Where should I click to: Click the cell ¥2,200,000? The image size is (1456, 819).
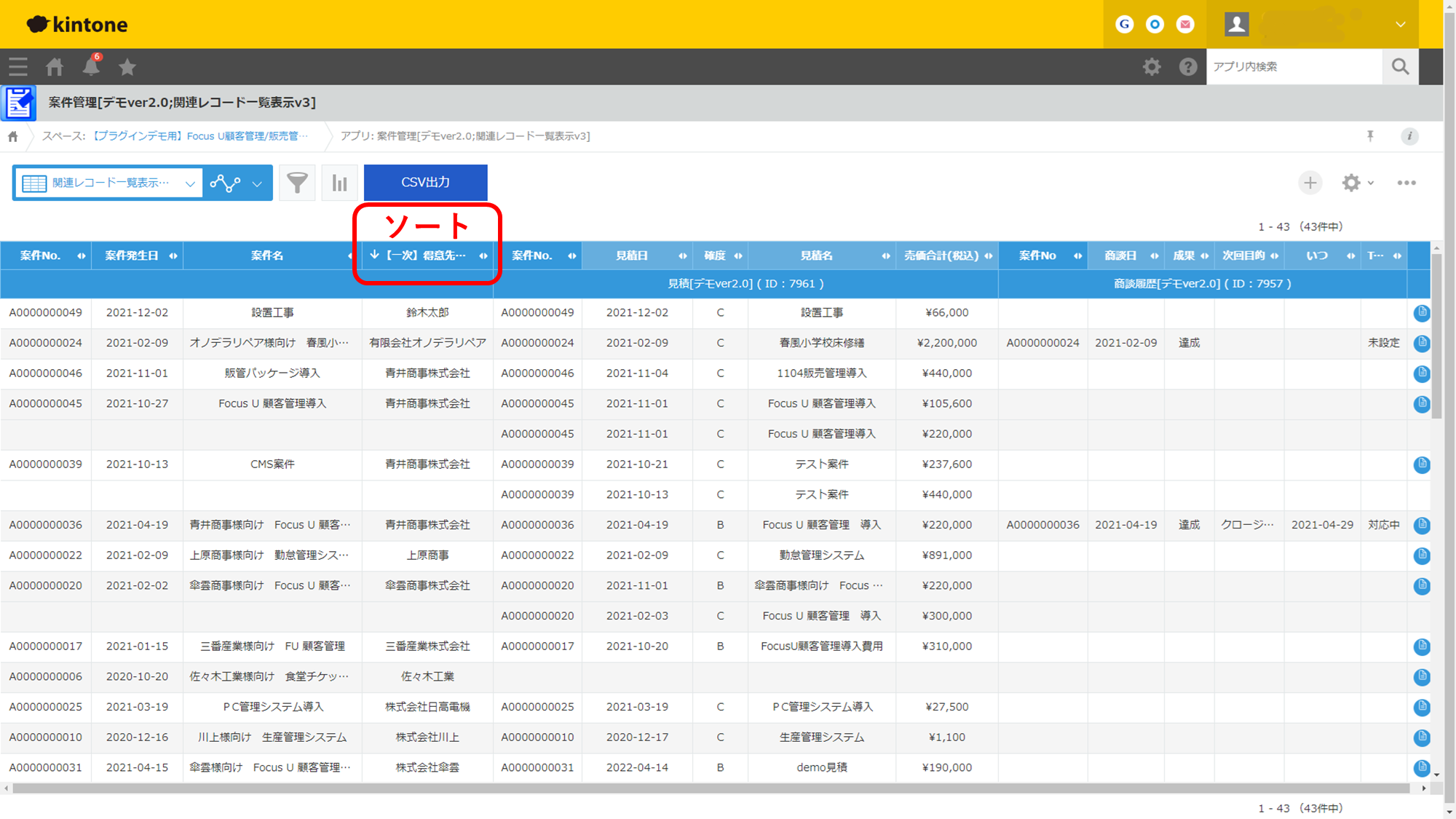pos(947,343)
